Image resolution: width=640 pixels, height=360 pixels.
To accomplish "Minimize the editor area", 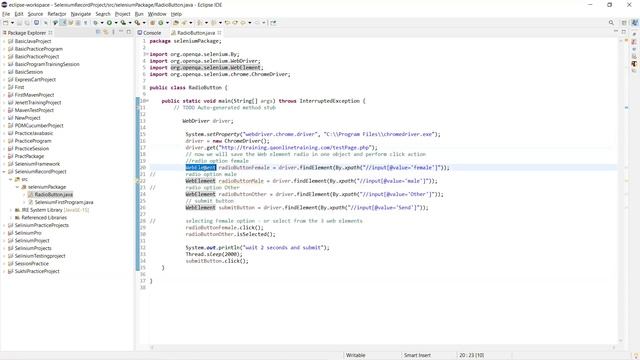I will (616, 31).
